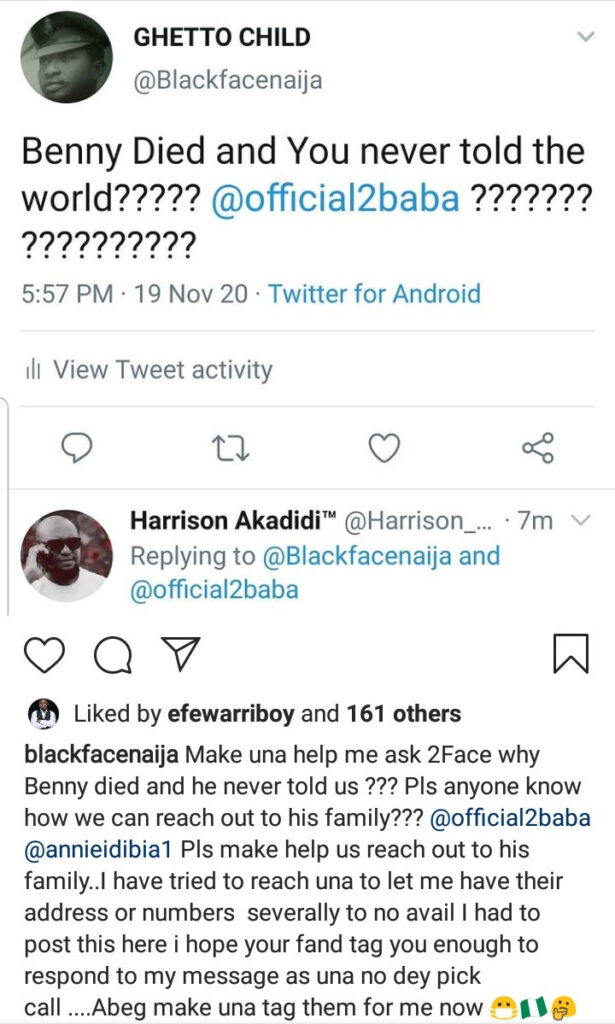Screen dimensions: 615x1024
Task: Open @official2baba mention in the tweet
Action: click(x=336, y=197)
